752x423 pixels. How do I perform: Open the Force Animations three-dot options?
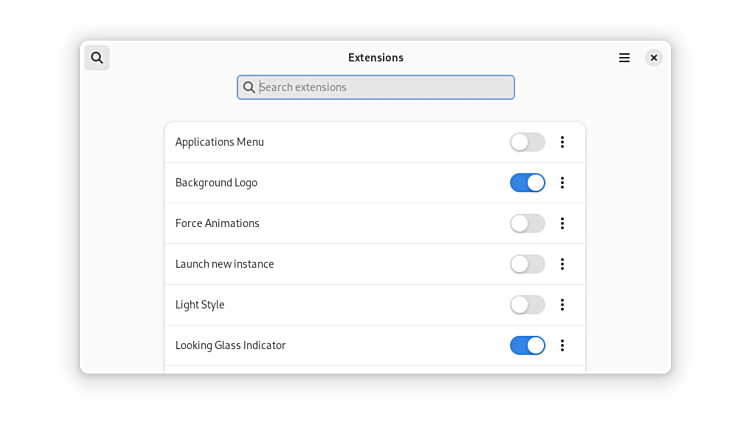[x=562, y=223]
